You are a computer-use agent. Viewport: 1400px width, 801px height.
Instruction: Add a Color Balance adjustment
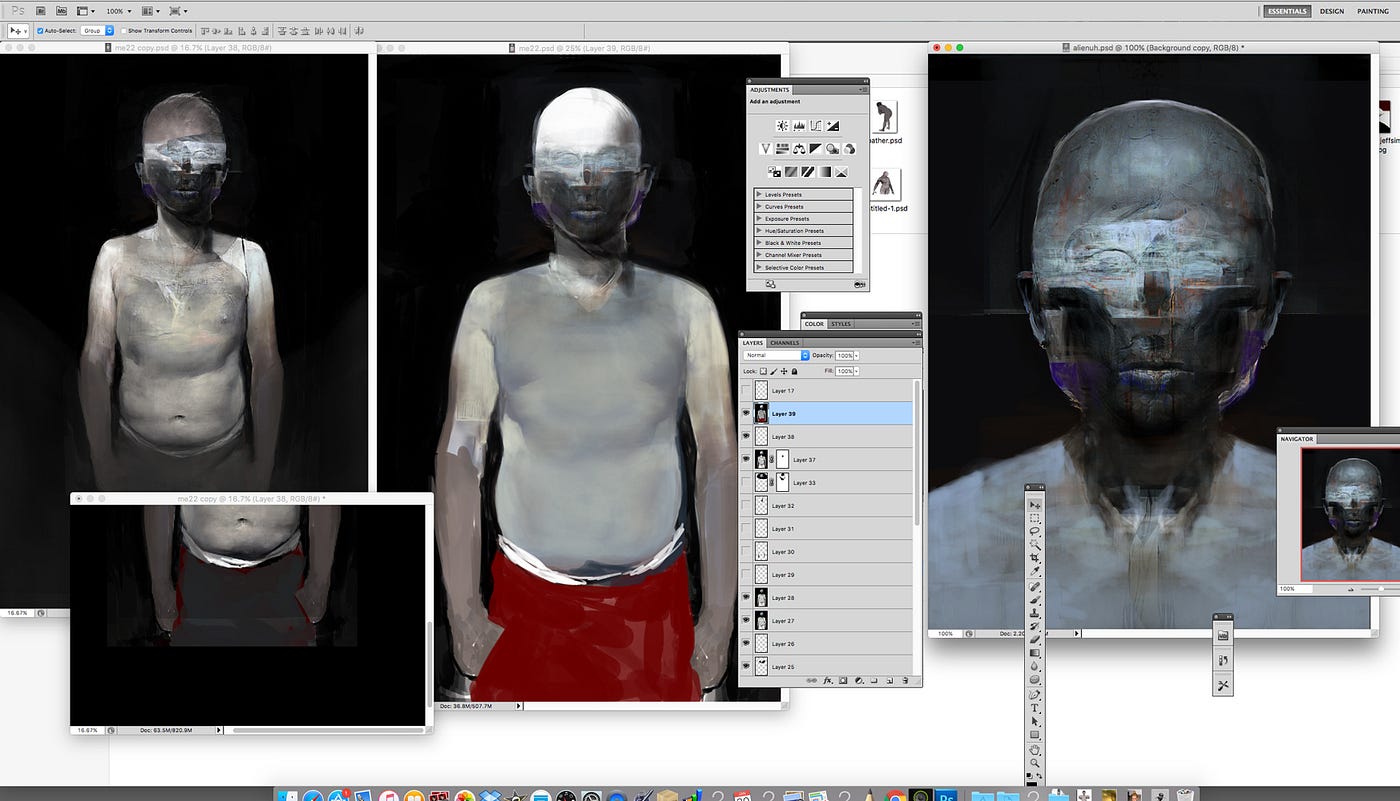798,148
